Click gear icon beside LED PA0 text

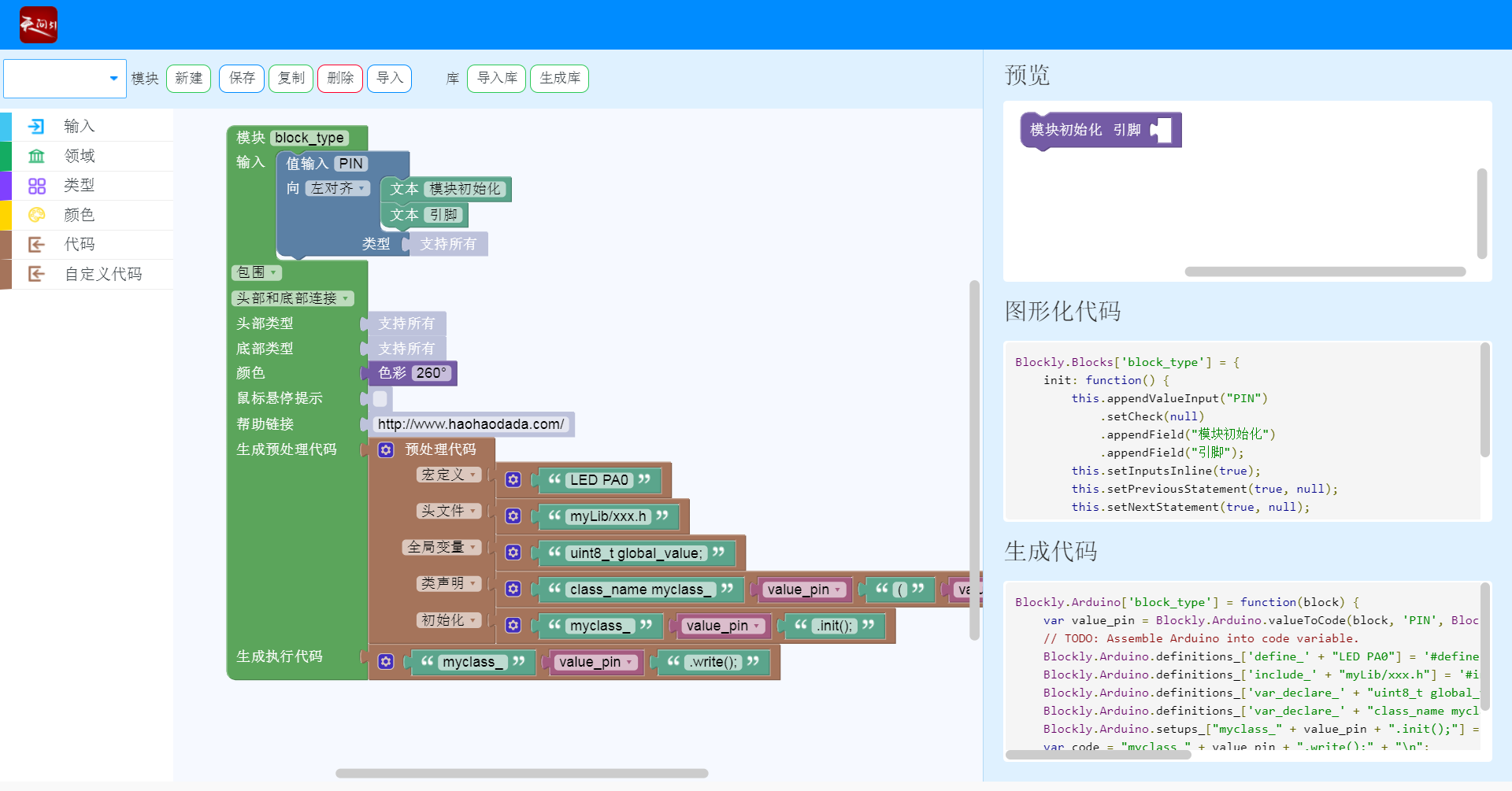click(513, 480)
